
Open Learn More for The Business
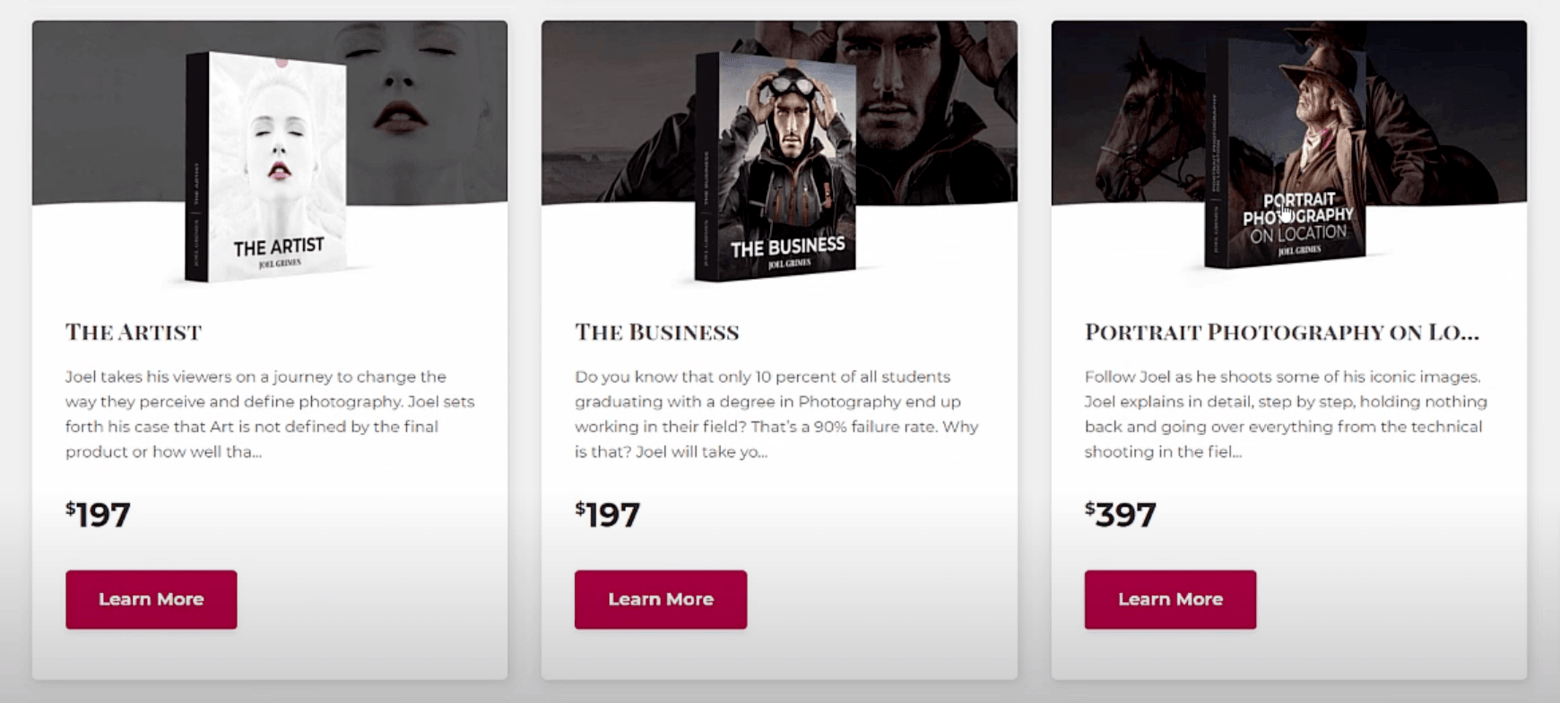click(660, 599)
